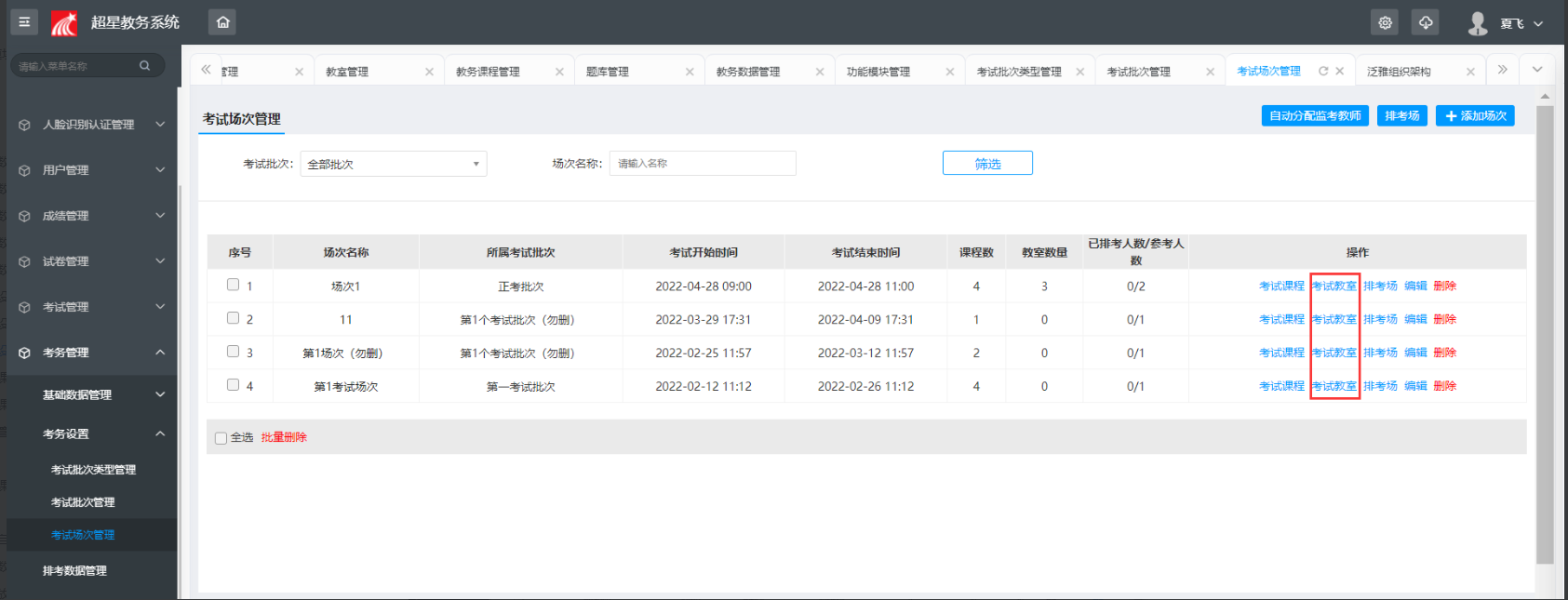Refresh the 考试场次管理 tab
Image resolution: width=1568 pixels, height=600 pixels.
click(x=1322, y=71)
